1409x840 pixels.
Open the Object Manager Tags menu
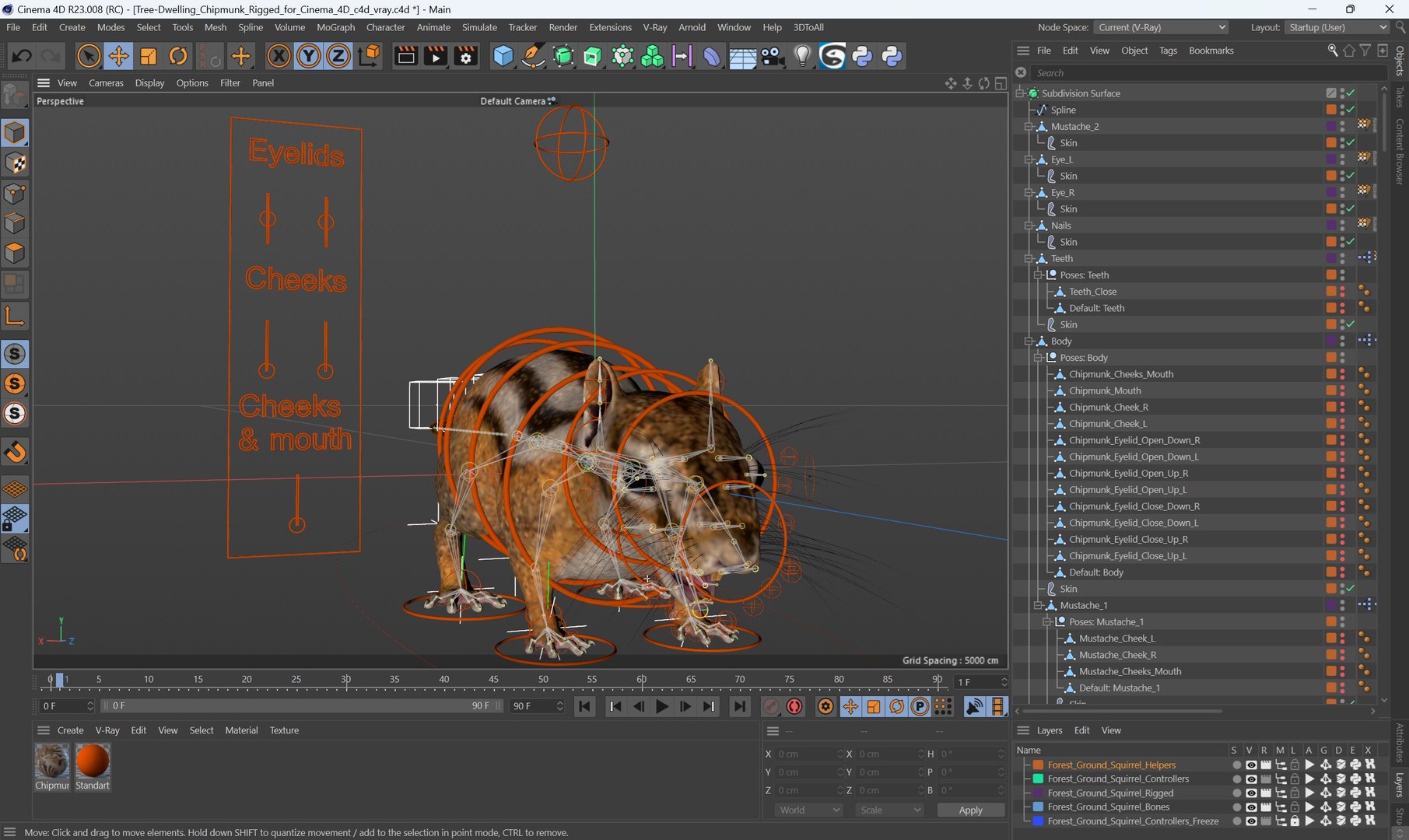(1168, 51)
